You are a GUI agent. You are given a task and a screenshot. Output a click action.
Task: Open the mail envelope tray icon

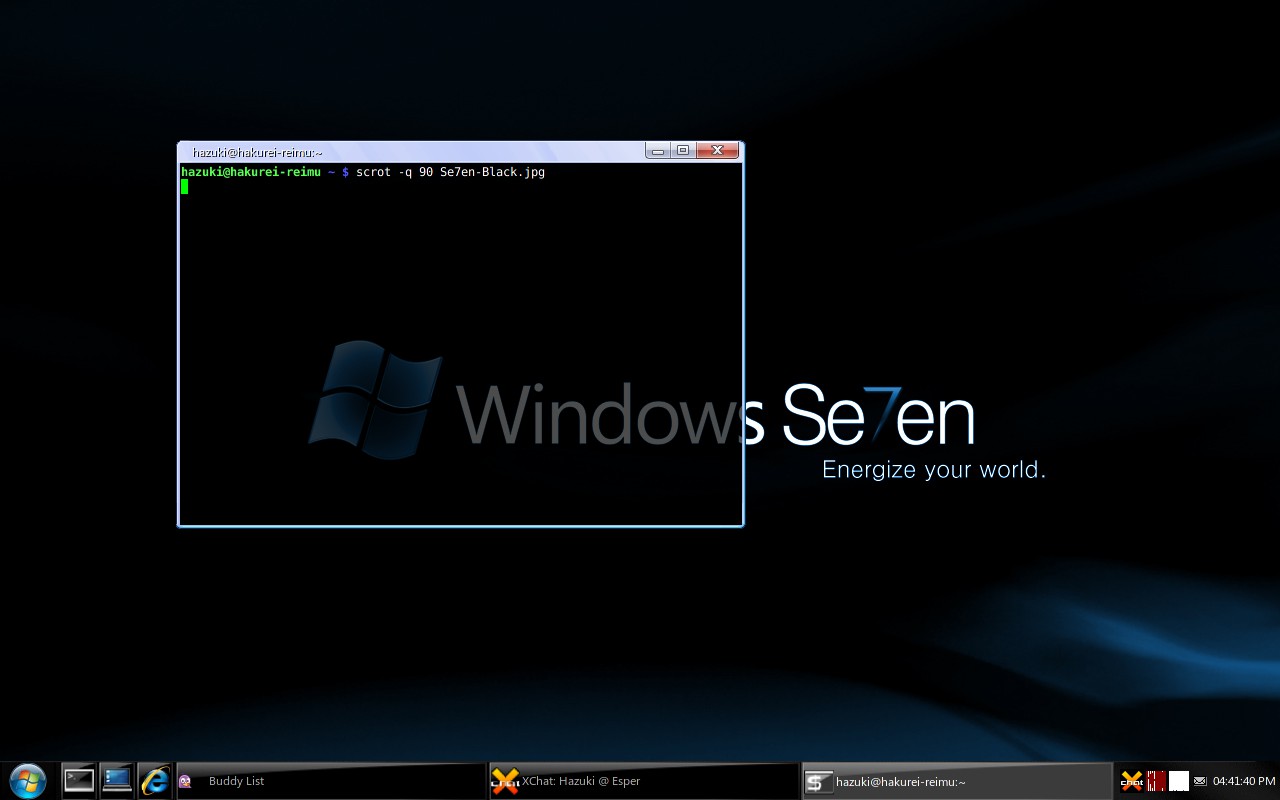(x=1200, y=781)
